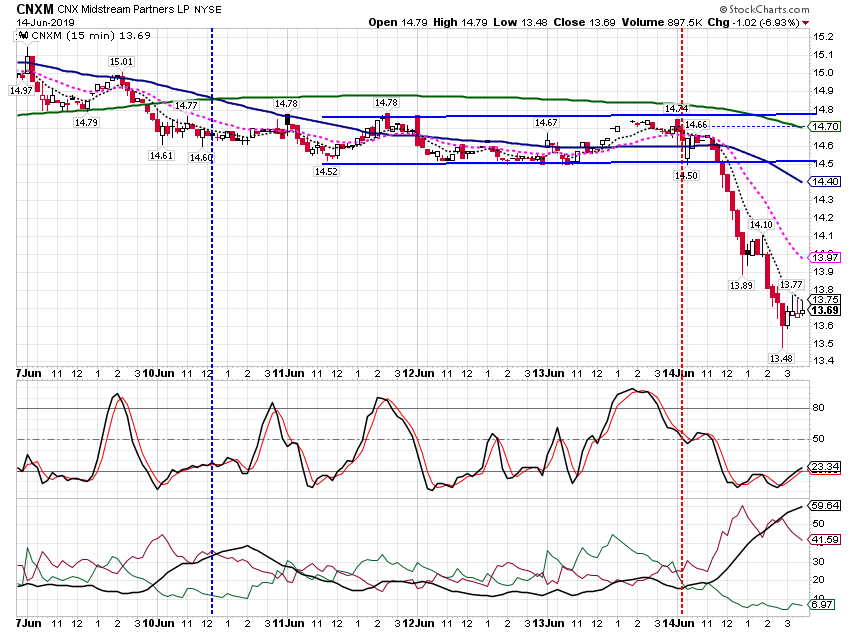
Task: Click the 14.61 low price callout
Action: click(161, 156)
